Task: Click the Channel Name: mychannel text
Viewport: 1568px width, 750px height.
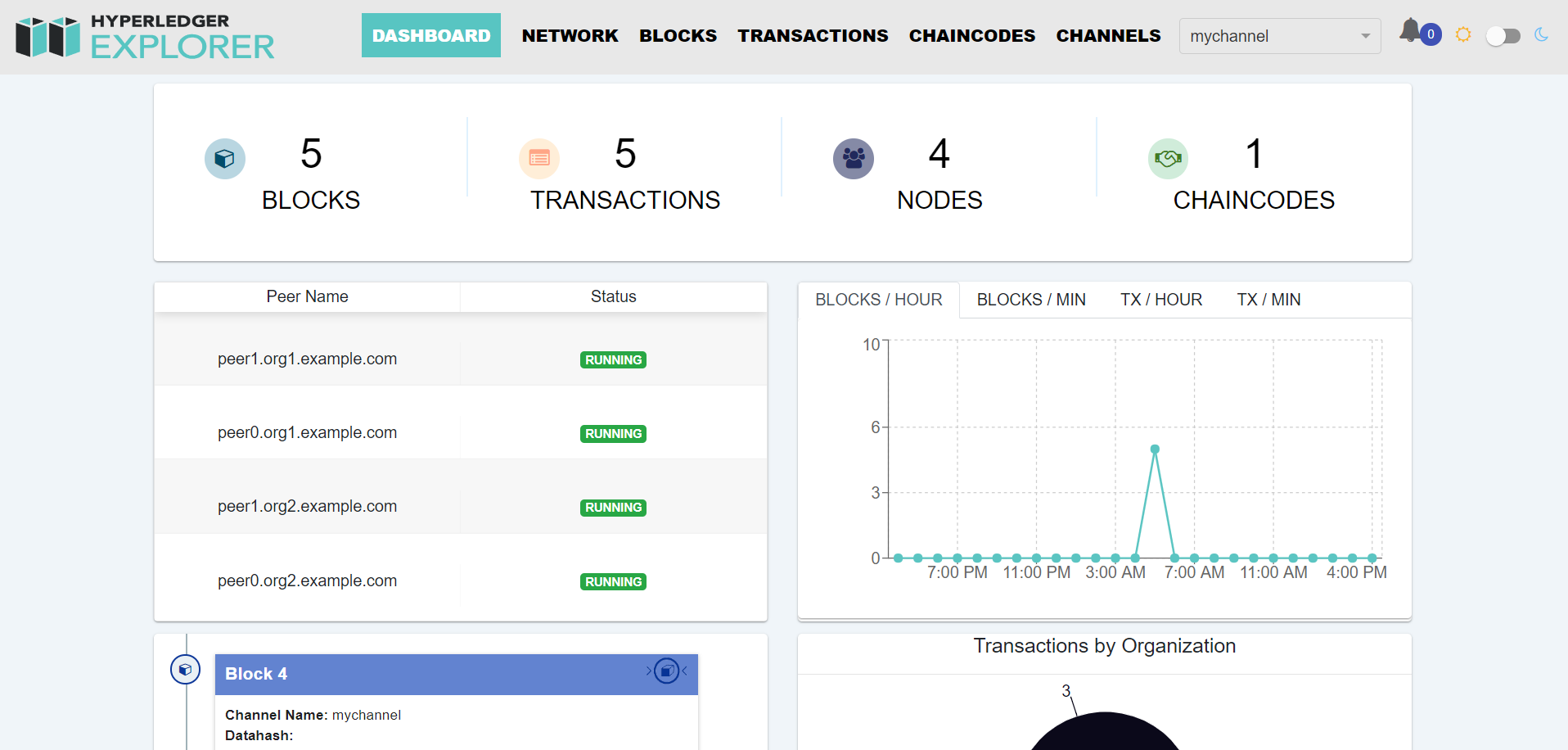Action: pos(313,715)
